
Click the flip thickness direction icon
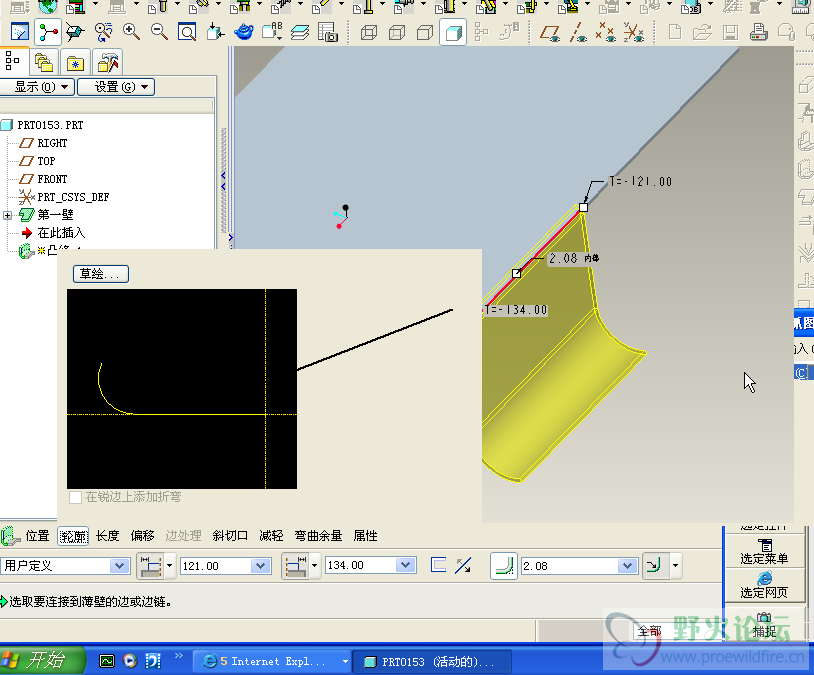pos(463,566)
